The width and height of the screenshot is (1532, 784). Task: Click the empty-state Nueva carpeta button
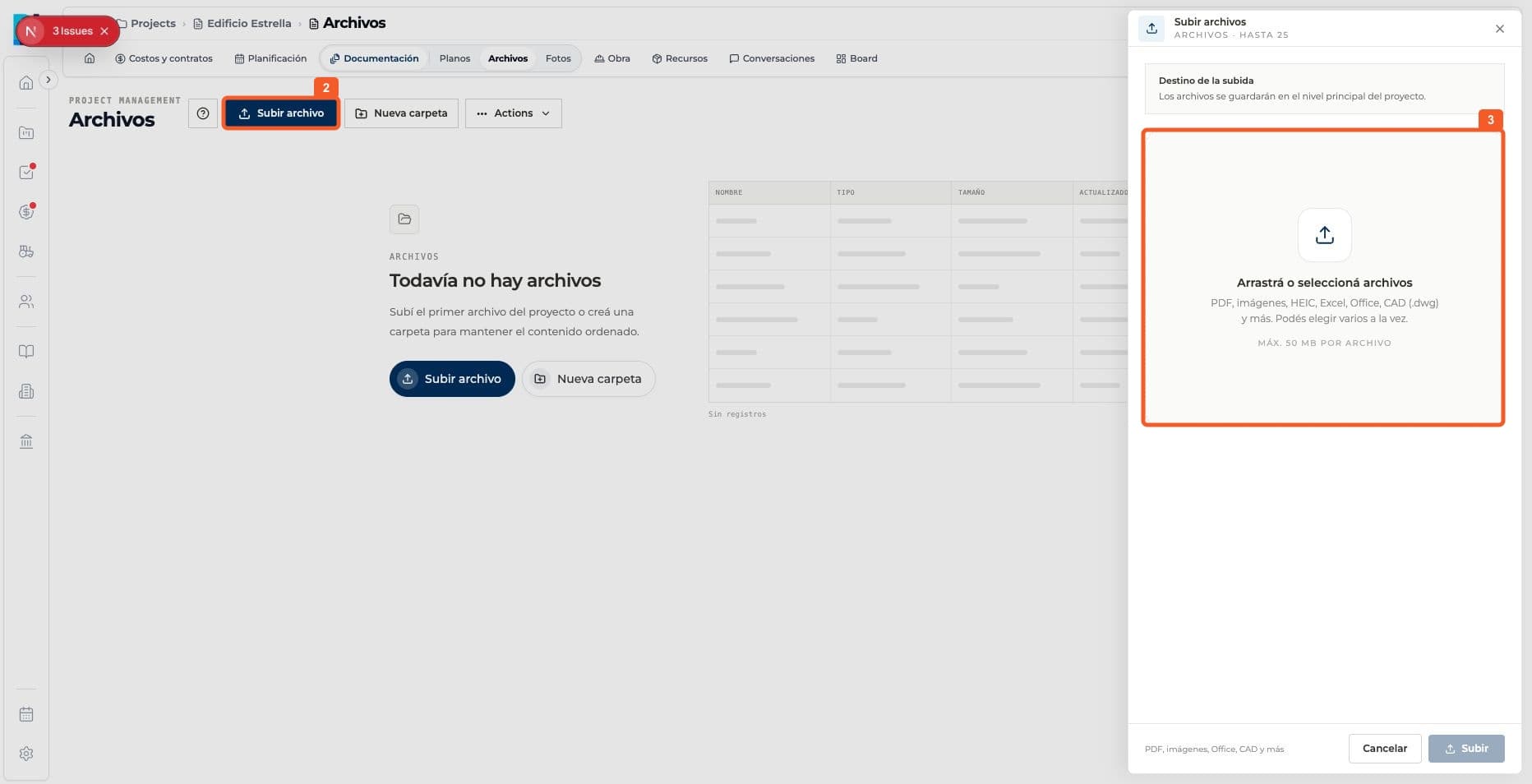(588, 379)
